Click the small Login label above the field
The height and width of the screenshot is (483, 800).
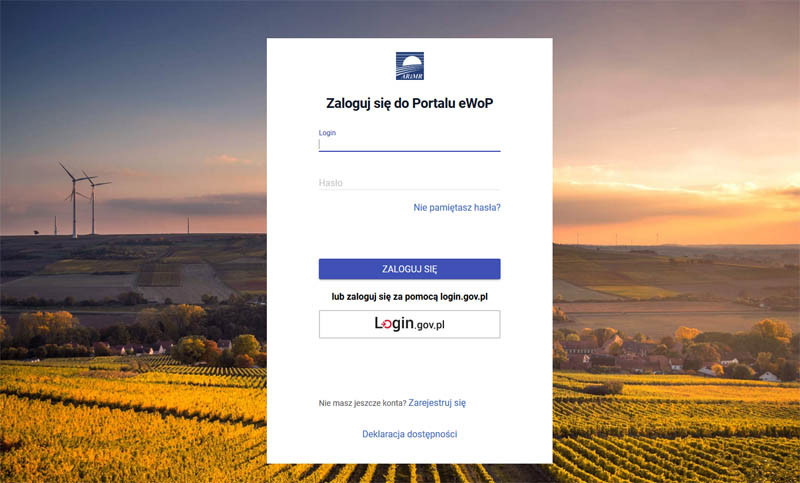(x=327, y=133)
